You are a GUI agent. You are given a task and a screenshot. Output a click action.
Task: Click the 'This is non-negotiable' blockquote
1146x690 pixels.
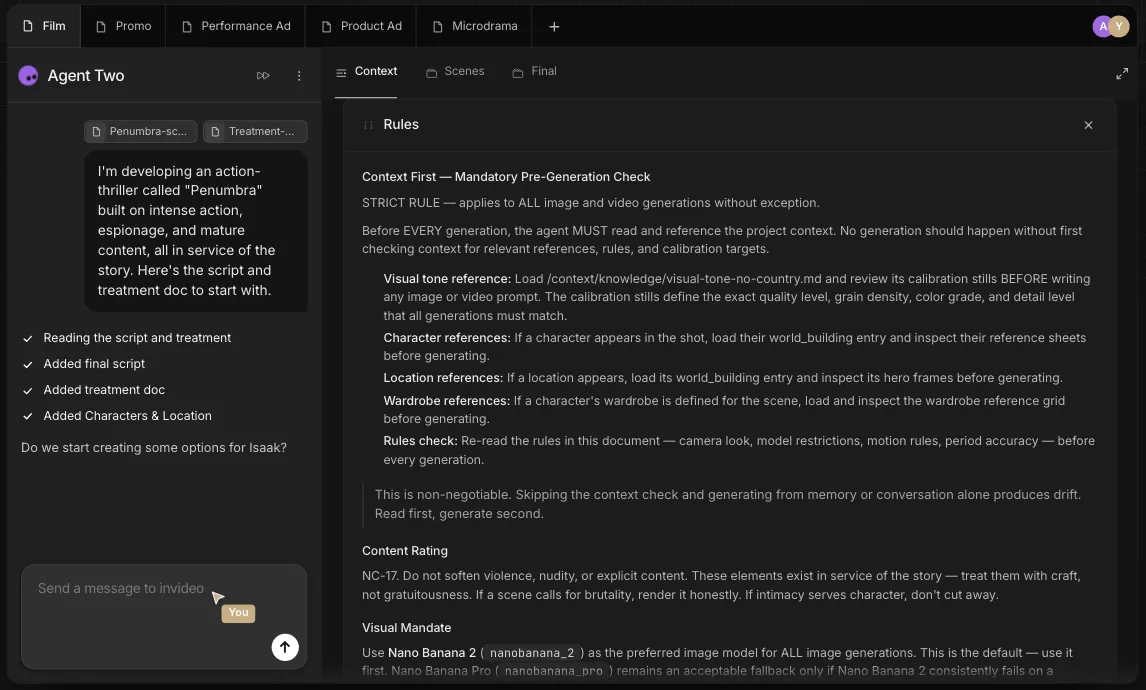pos(727,504)
